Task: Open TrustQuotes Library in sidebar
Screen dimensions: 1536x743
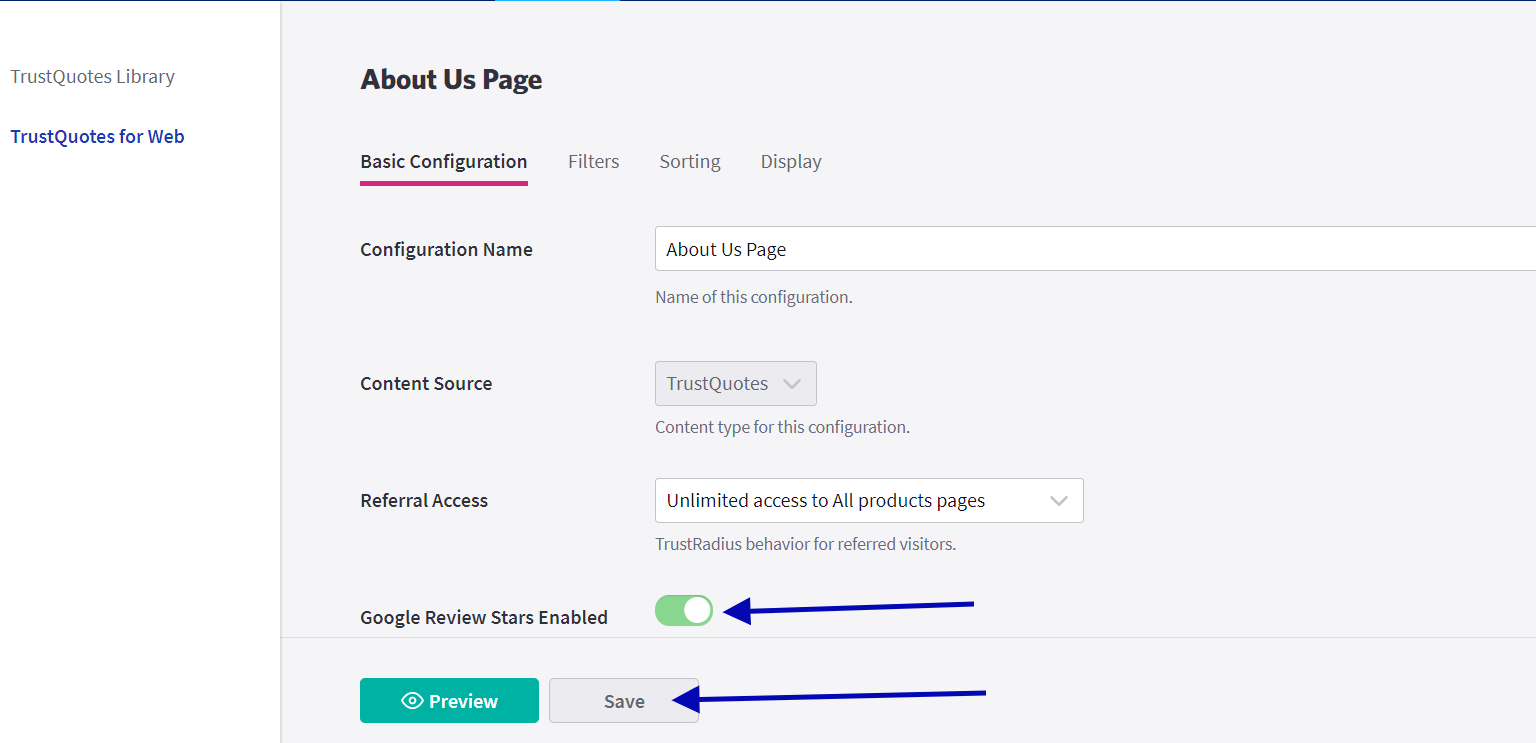Action: click(93, 77)
